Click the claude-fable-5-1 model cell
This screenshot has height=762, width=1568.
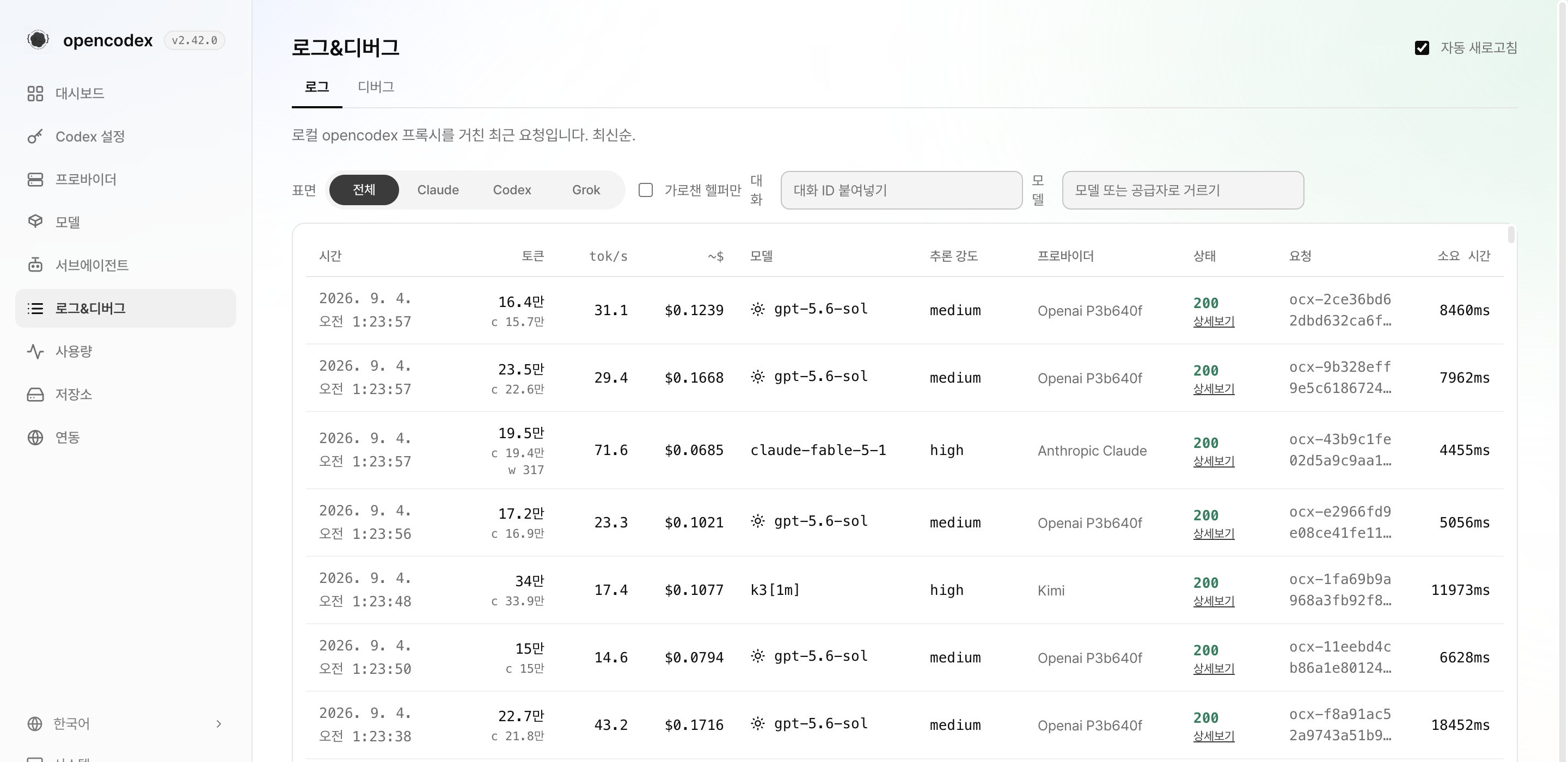[818, 450]
